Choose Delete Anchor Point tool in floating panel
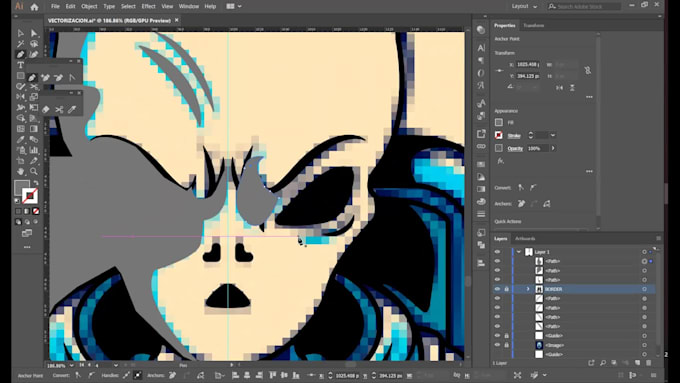The width and height of the screenshot is (680, 383). tap(59, 78)
